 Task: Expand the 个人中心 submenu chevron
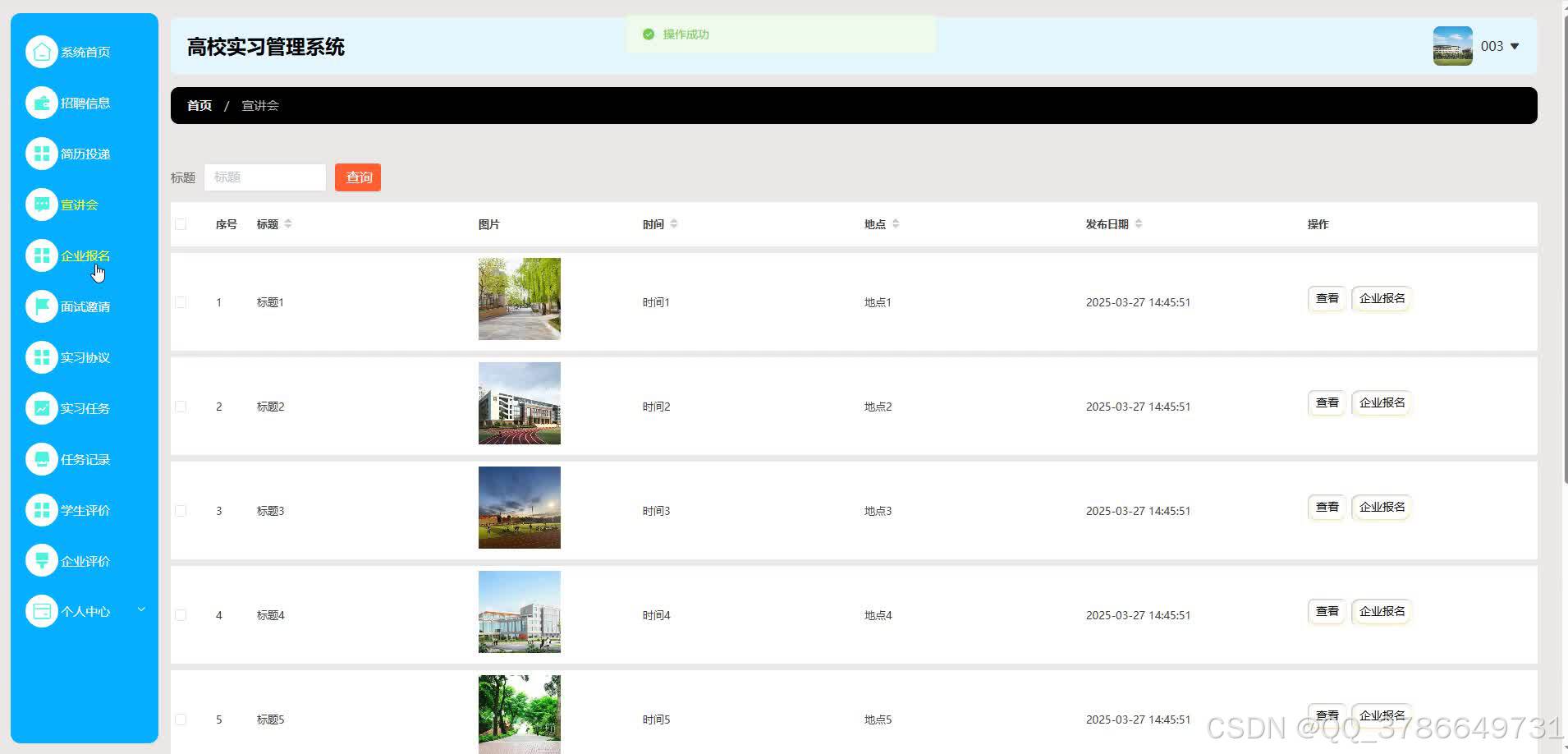(x=141, y=609)
